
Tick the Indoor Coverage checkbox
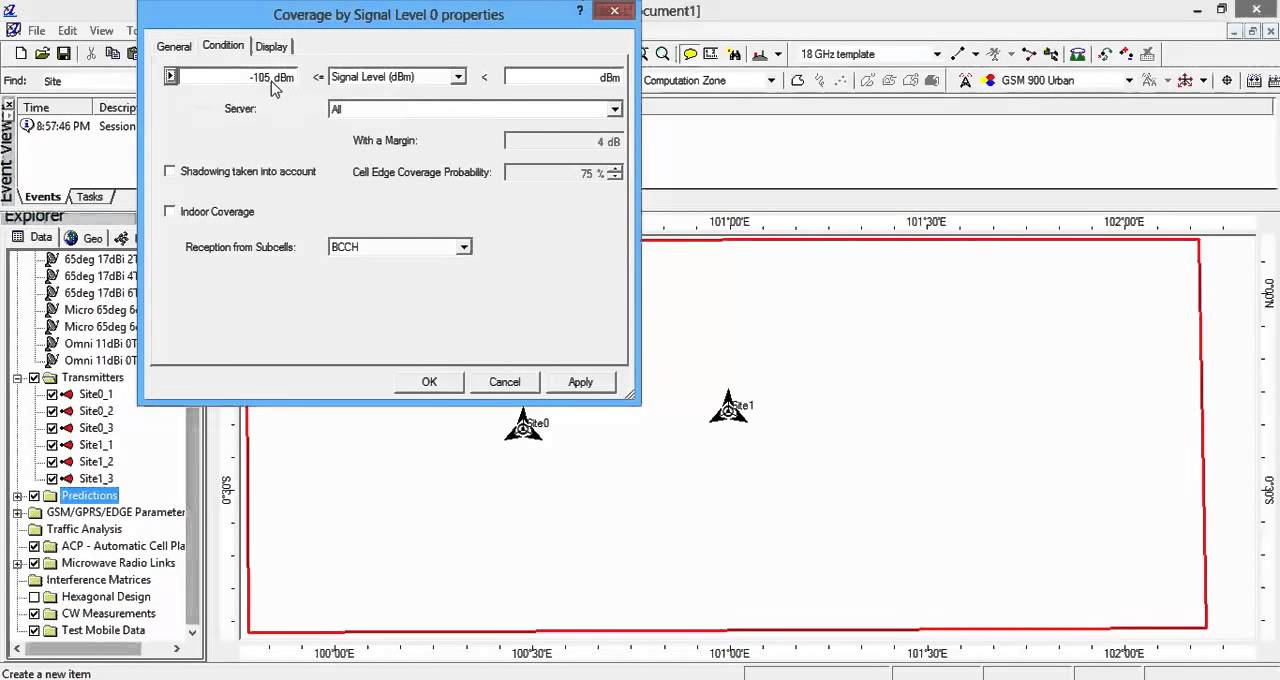(170, 211)
